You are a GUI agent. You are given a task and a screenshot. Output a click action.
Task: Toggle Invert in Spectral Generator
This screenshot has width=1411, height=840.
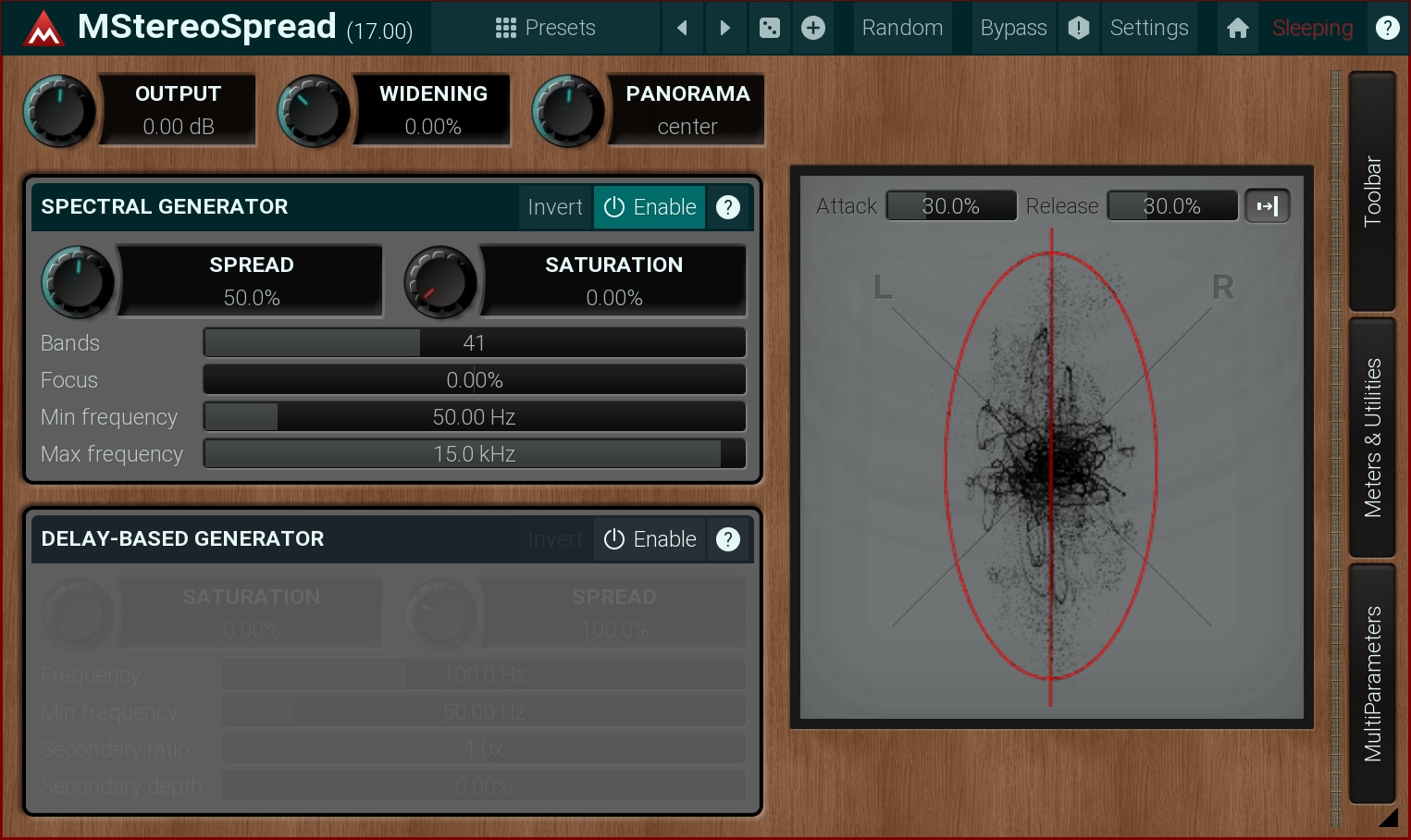[x=555, y=207]
